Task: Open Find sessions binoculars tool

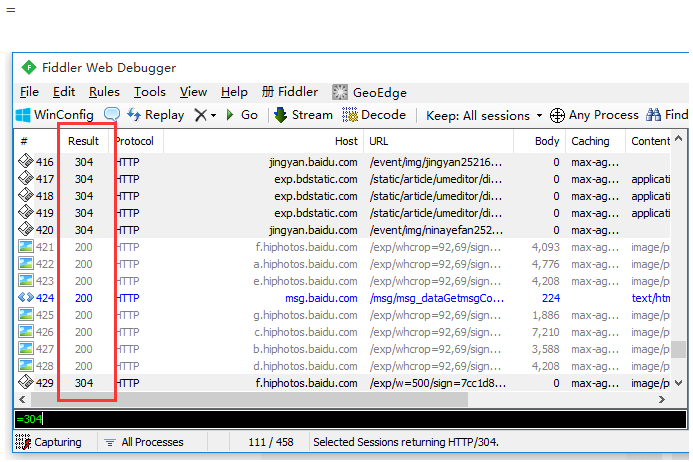Action: pyautogui.click(x=667, y=115)
